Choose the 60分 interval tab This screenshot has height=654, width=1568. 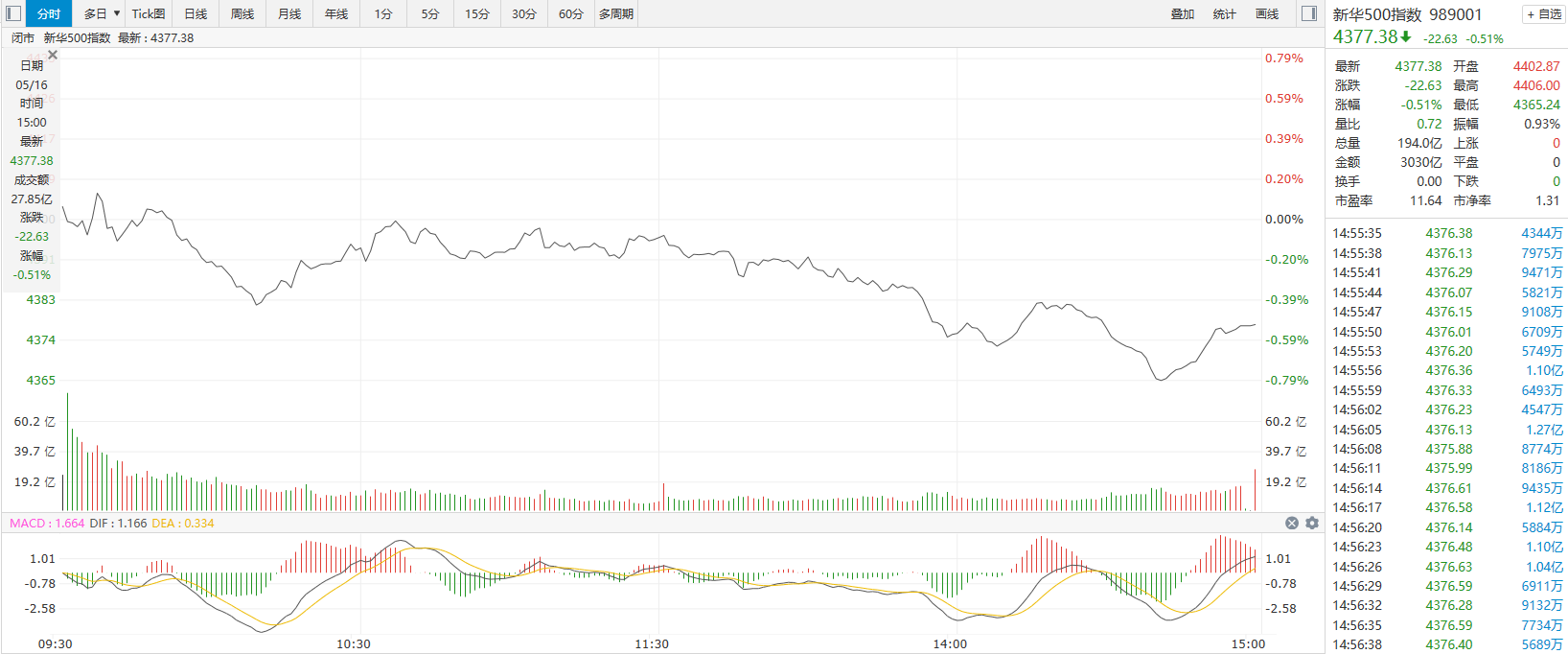click(x=571, y=13)
